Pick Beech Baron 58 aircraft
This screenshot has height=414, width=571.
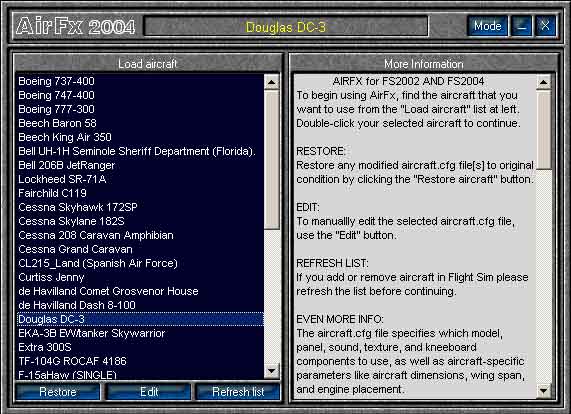click(140, 123)
